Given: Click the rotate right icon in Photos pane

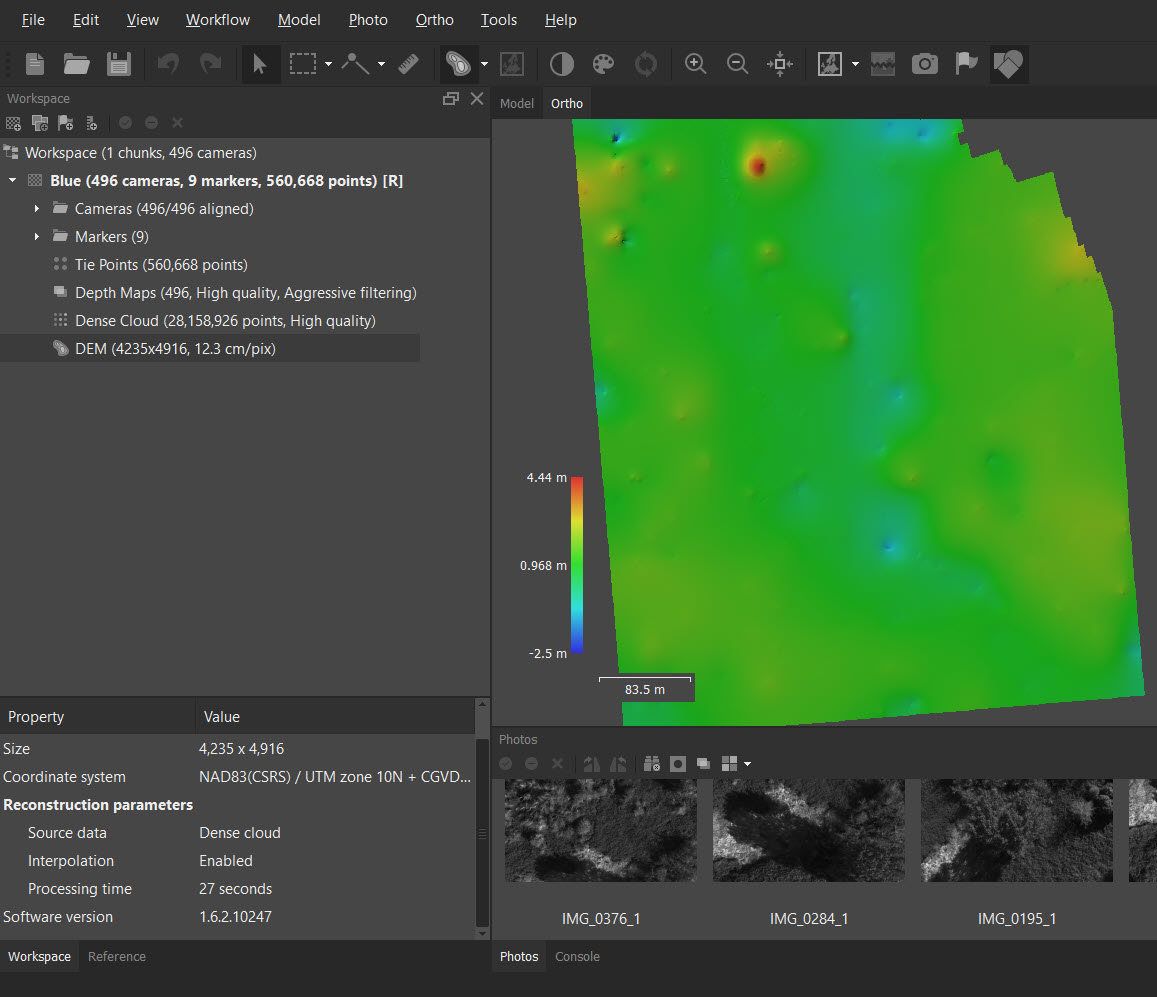Looking at the screenshot, I should point(619,763).
